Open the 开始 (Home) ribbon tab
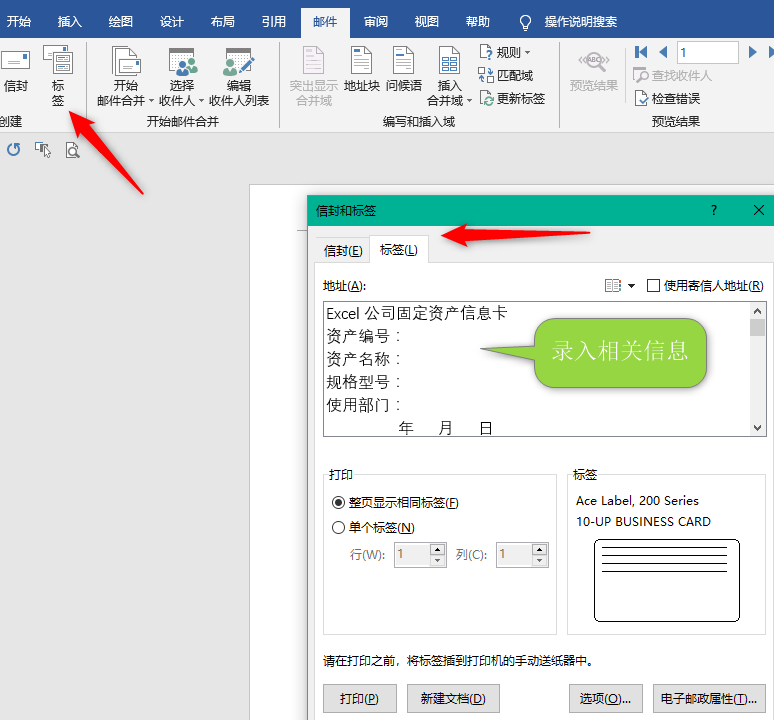The width and height of the screenshot is (774, 720). point(18,22)
